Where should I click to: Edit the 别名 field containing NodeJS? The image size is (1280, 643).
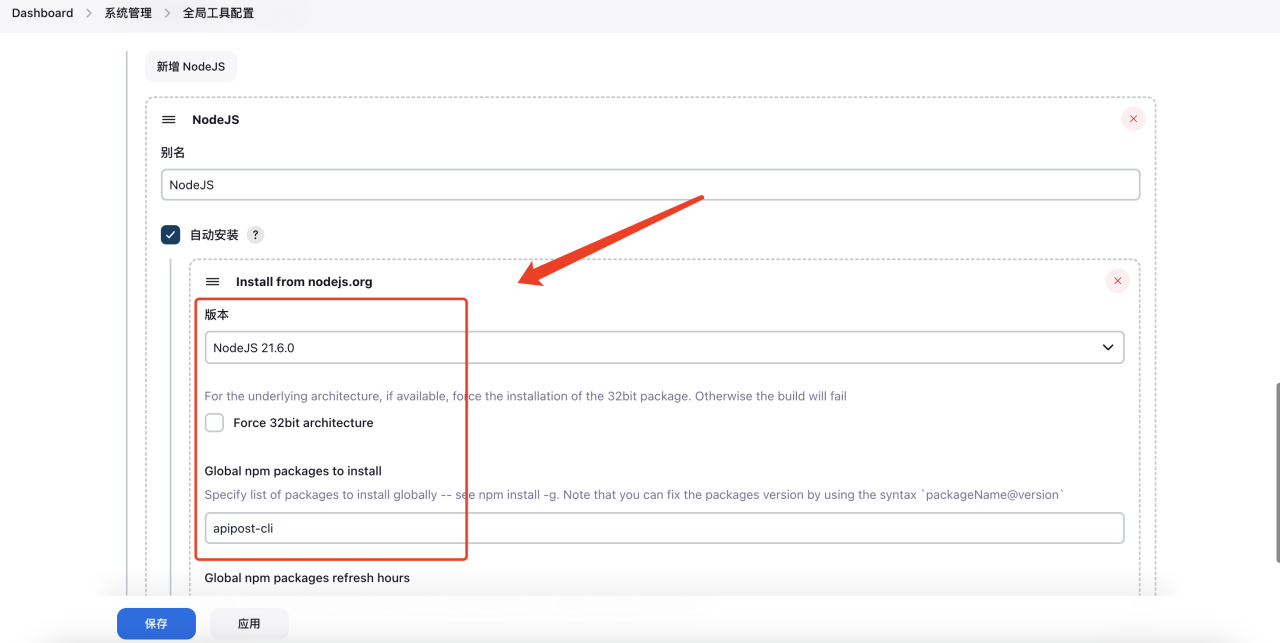tap(650, 185)
